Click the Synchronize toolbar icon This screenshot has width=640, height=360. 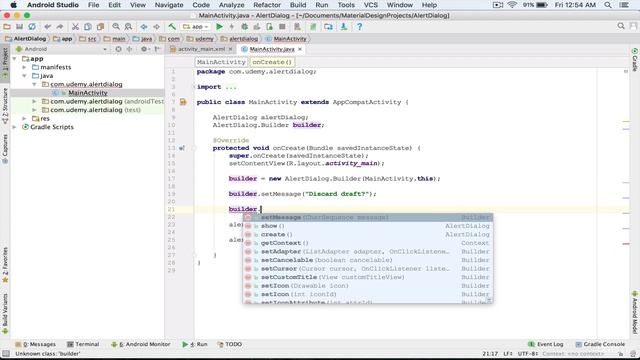[x=32, y=27]
